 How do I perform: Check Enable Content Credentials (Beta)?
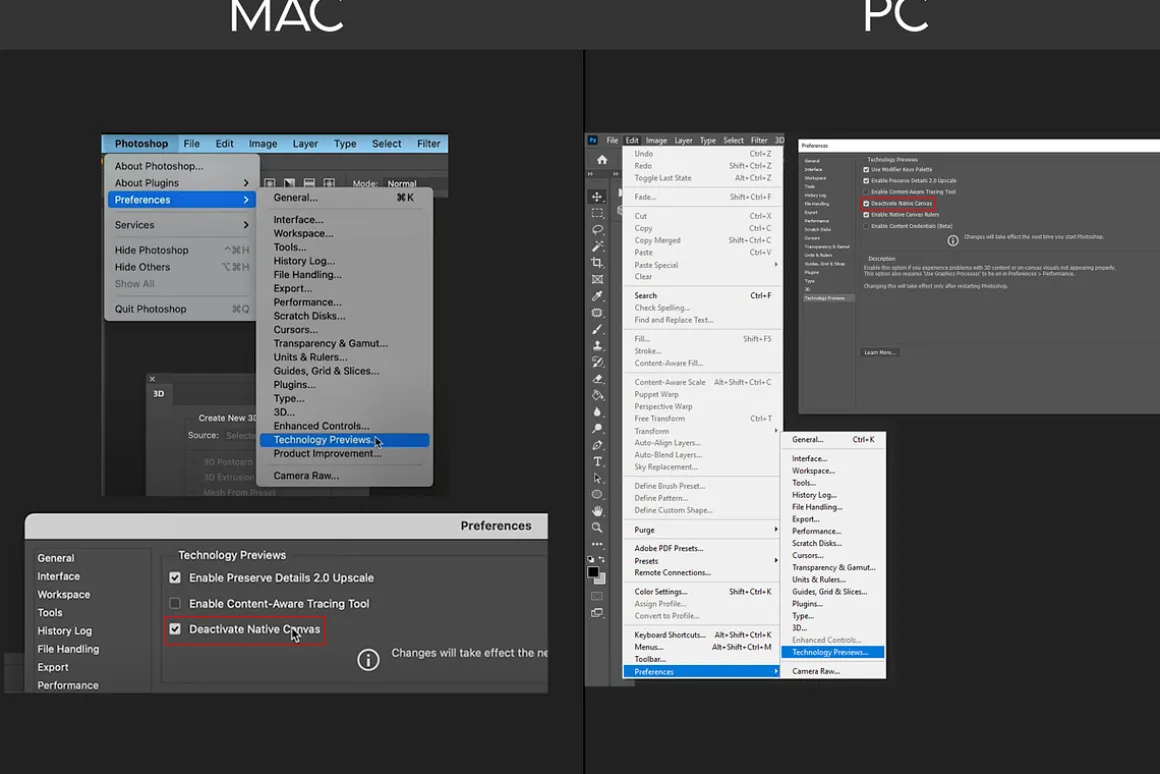point(866,226)
